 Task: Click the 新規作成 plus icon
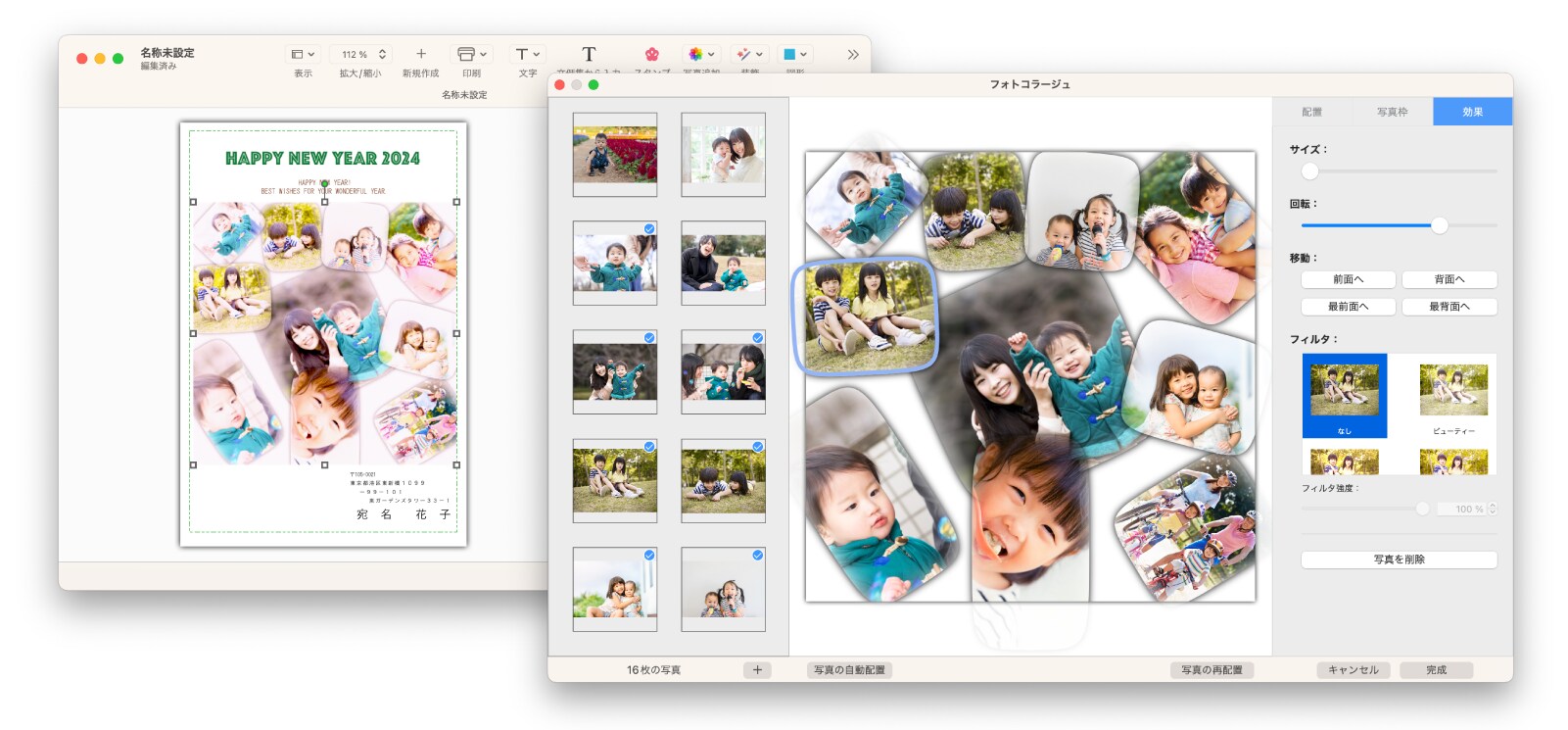(421, 54)
